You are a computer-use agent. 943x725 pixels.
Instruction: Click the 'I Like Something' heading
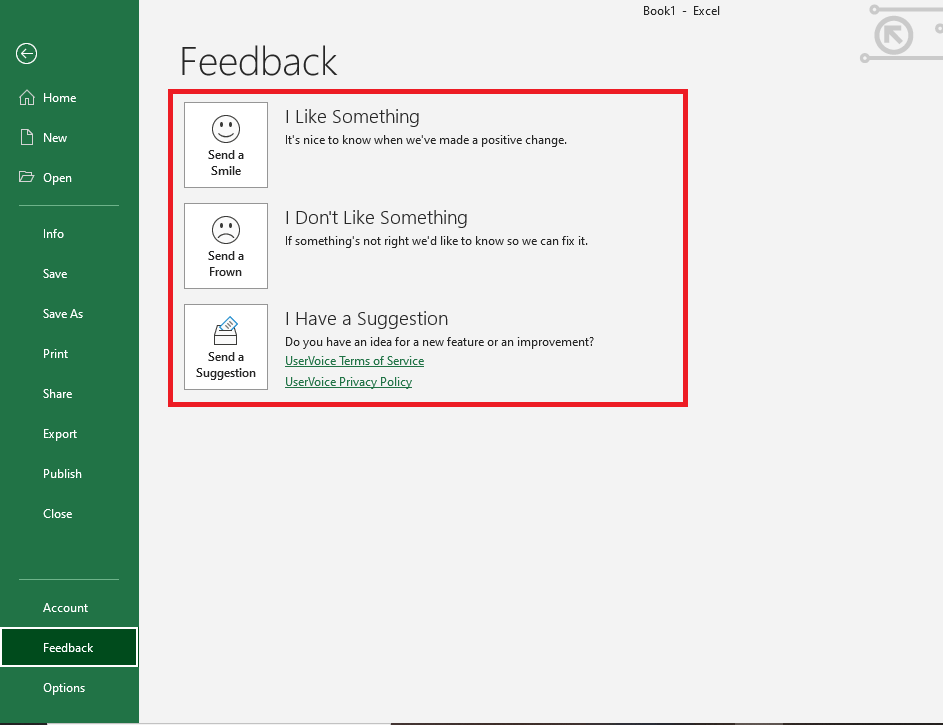coord(352,117)
